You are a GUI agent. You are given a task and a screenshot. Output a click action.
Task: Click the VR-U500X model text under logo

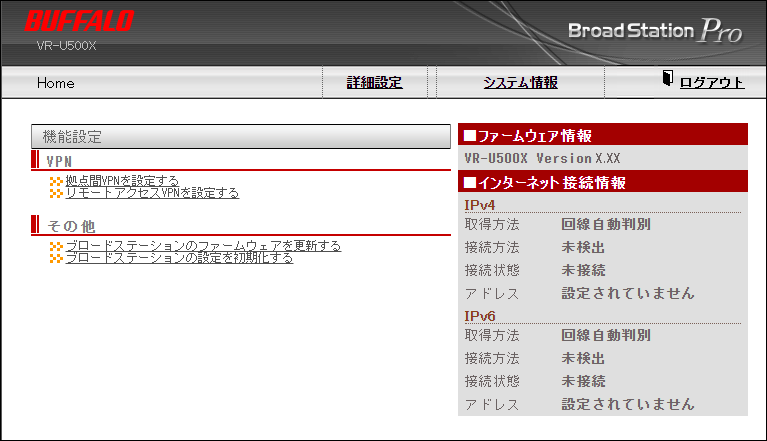point(67,46)
